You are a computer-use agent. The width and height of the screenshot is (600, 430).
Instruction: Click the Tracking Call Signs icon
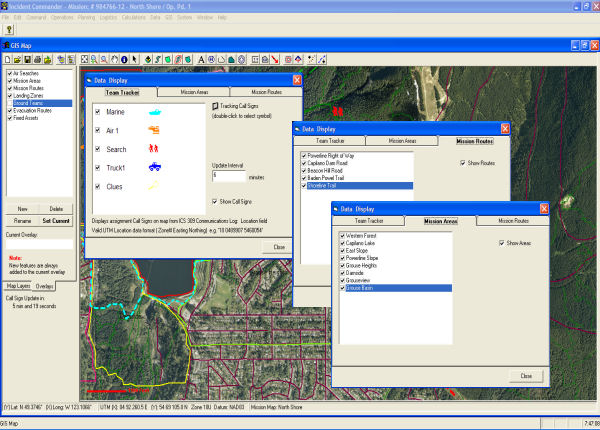pos(215,106)
